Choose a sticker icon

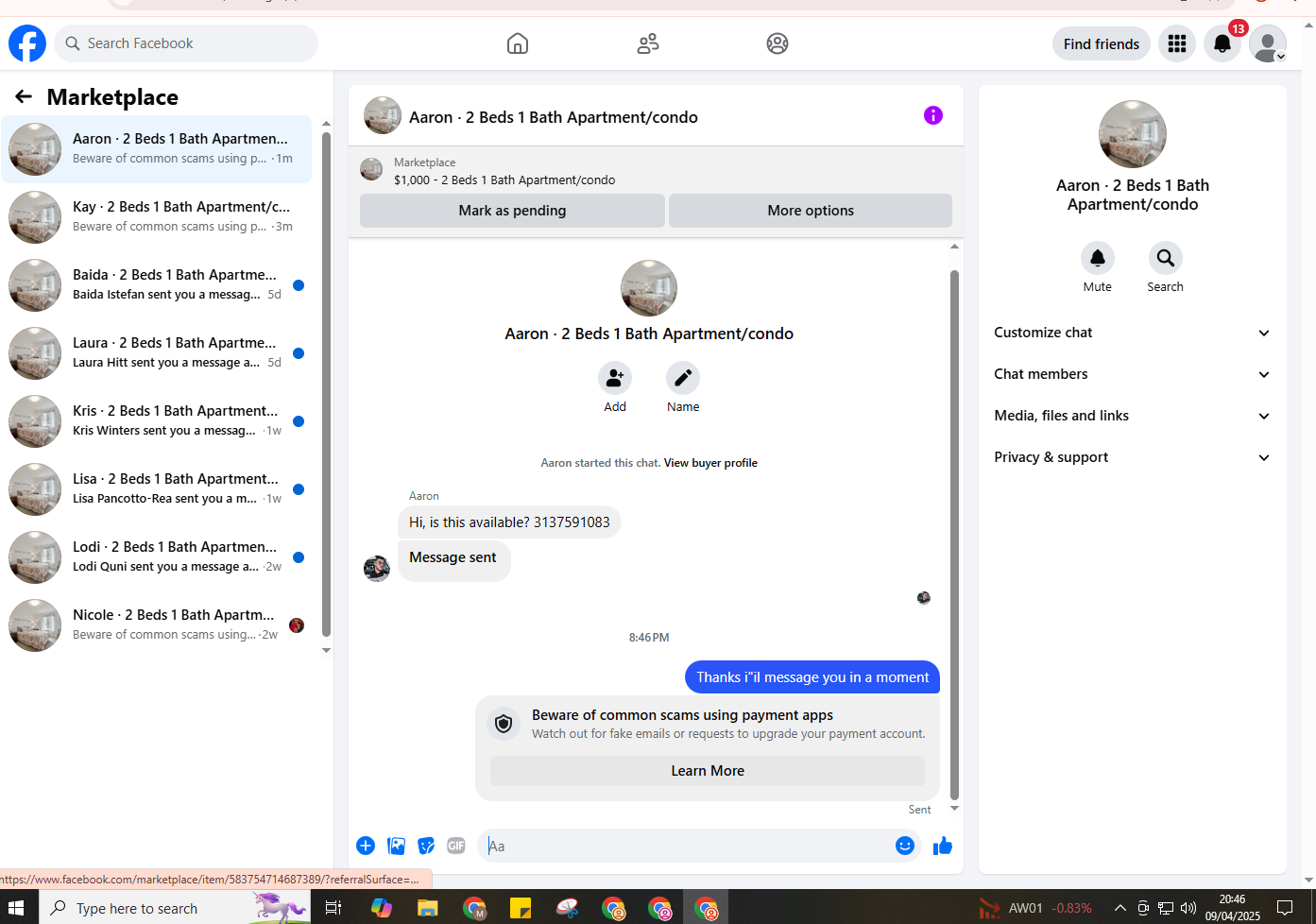pyautogui.click(x=426, y=846)
